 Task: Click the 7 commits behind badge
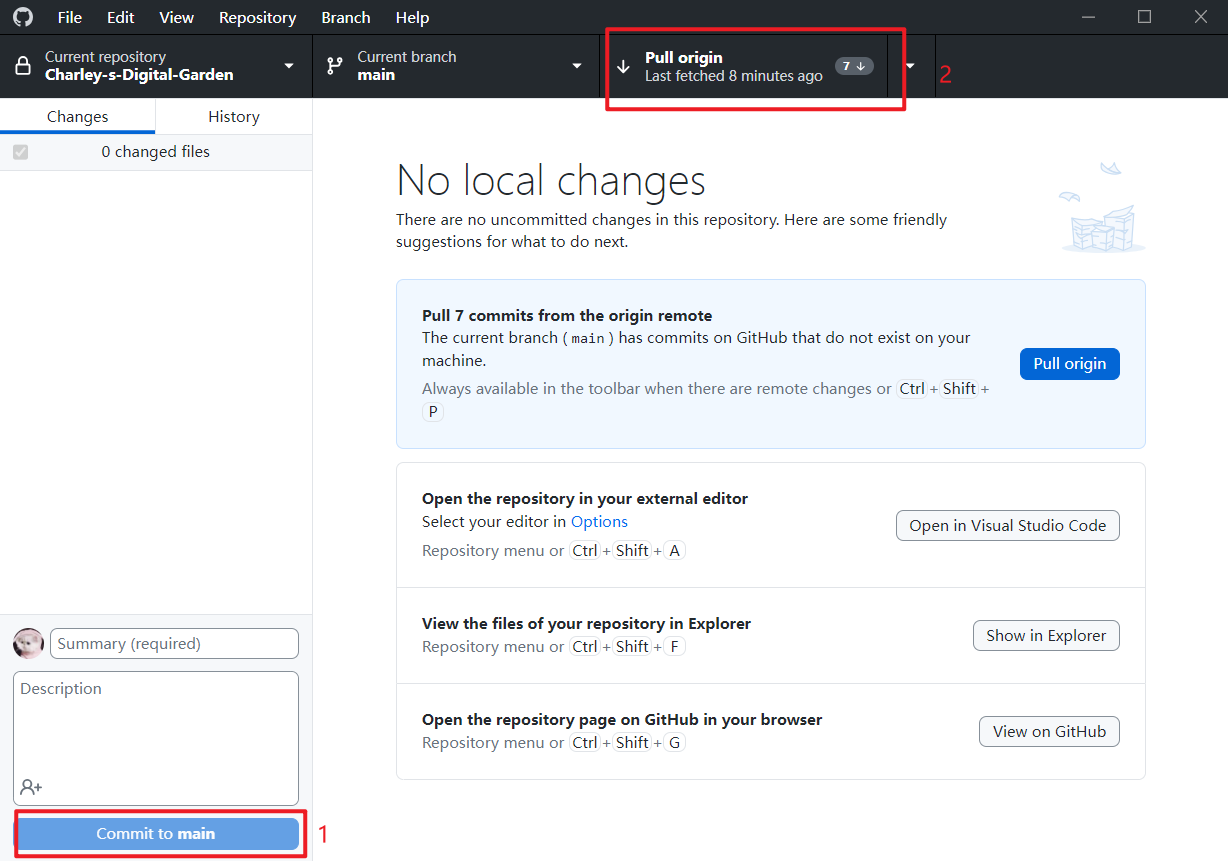(853, 66)
